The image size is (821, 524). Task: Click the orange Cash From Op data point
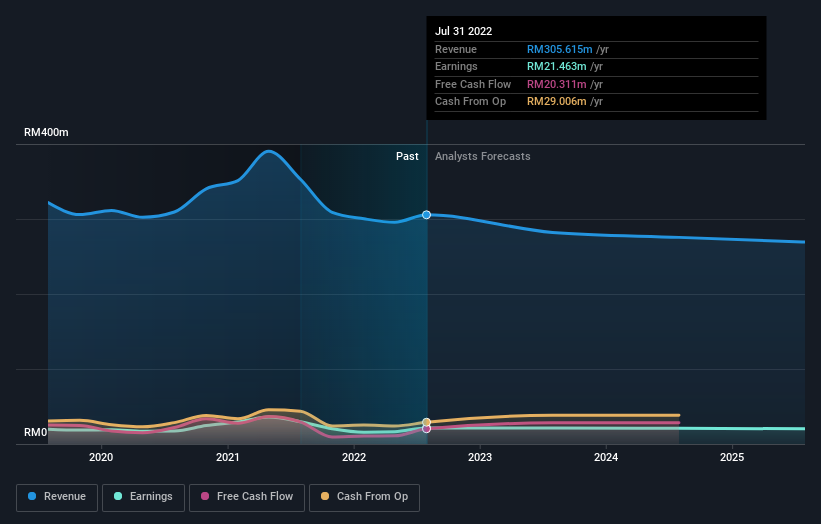(427, 422)
